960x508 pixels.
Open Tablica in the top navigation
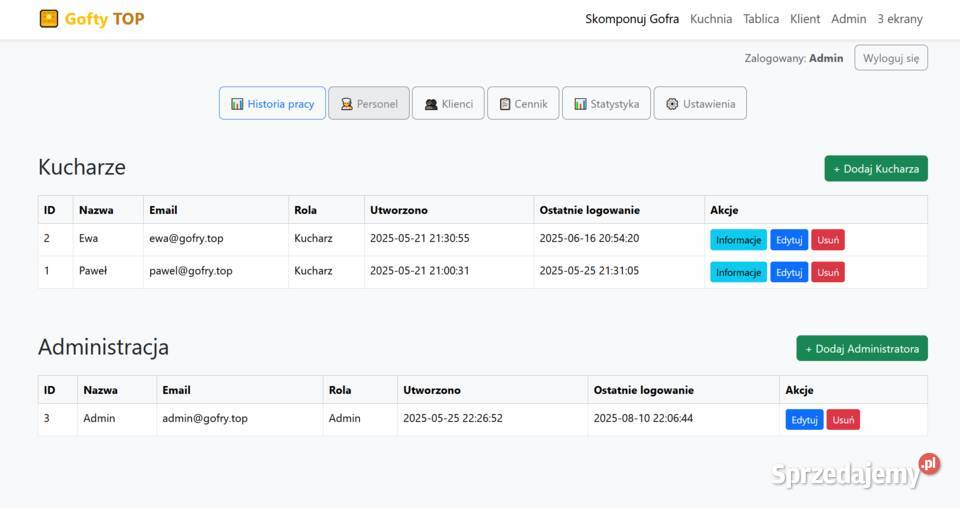[761, 19]
